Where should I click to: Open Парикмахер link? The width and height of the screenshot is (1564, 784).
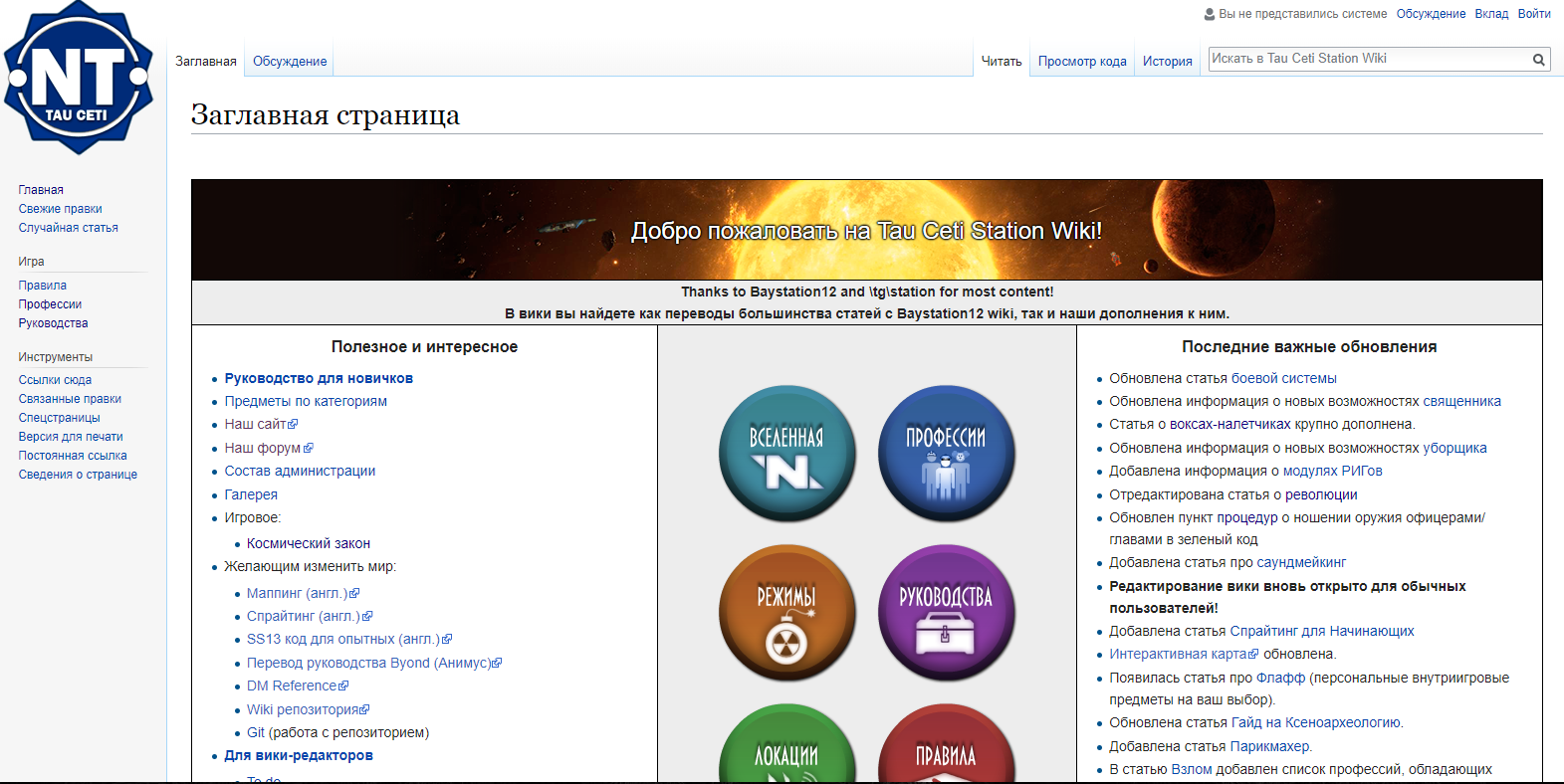point(1271,746)
